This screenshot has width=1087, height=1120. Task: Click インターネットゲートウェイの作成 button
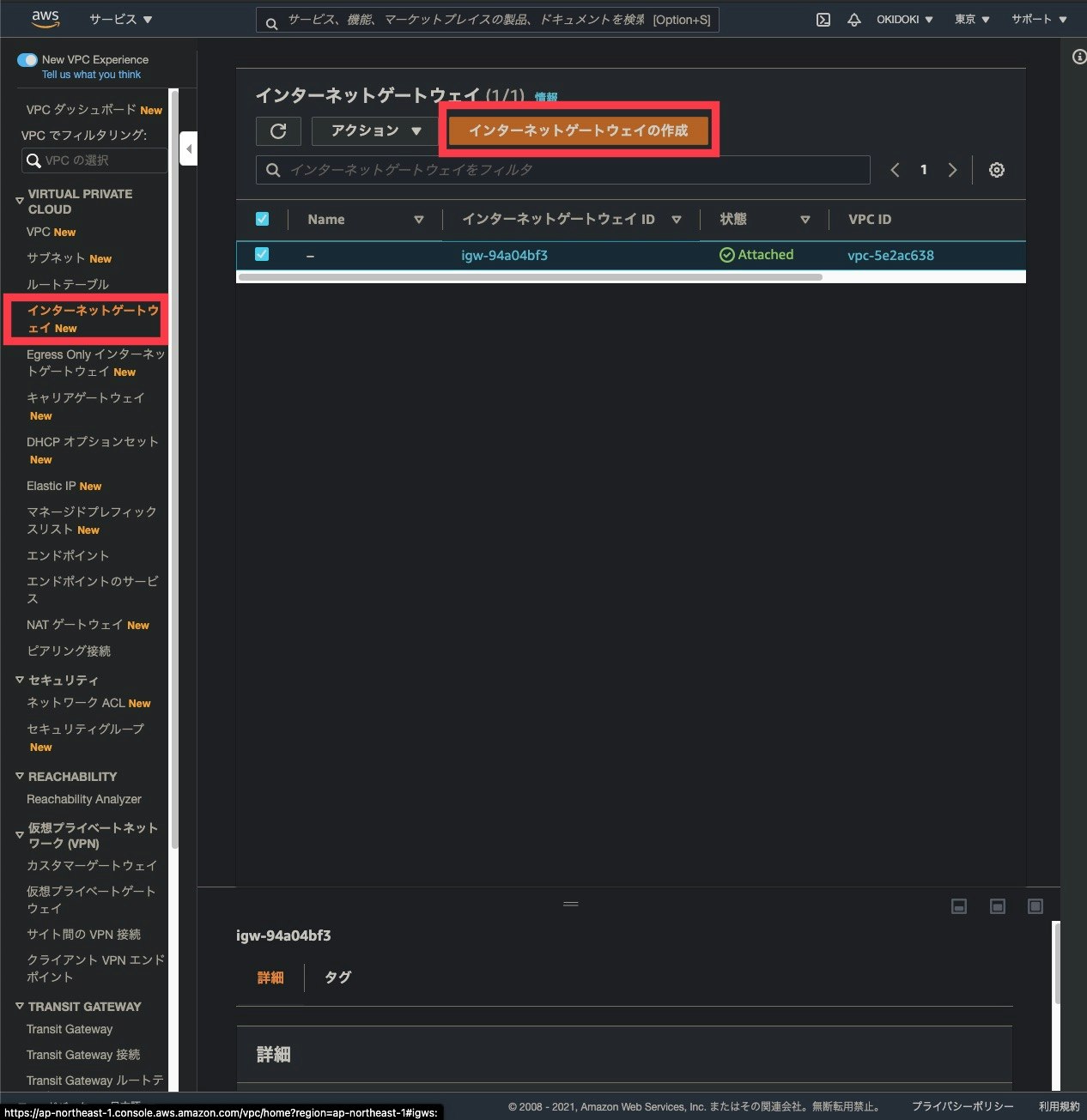(578, 130)
